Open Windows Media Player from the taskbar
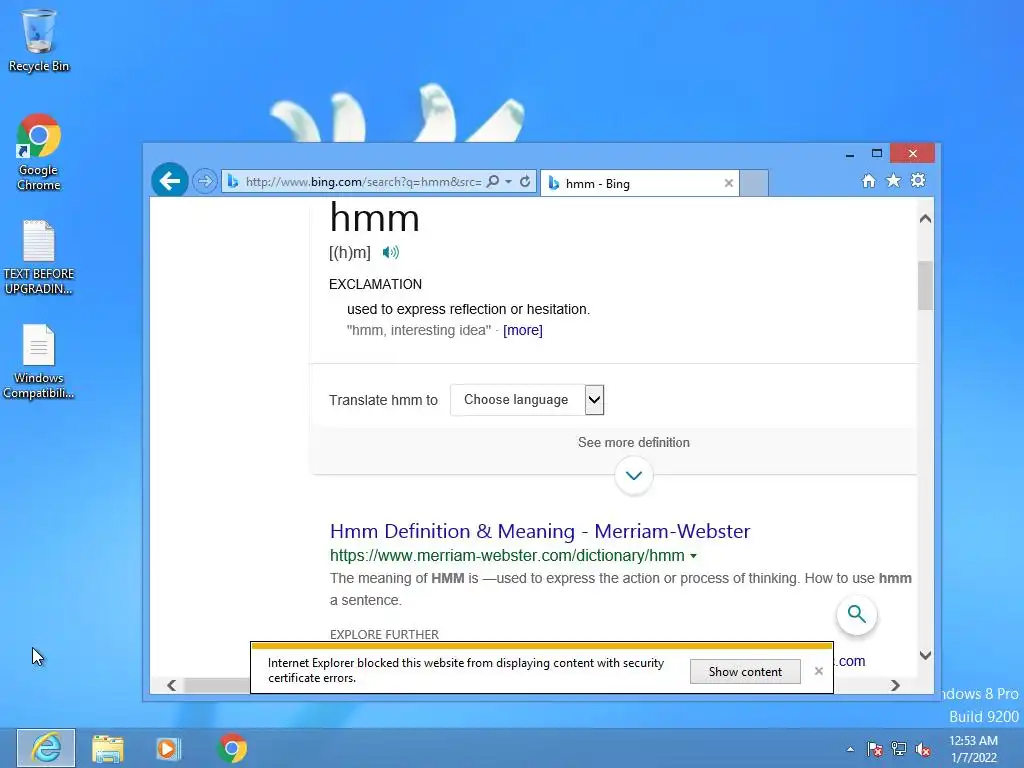Viewport: 1024px width, 768px height. [x=168, y=748]
